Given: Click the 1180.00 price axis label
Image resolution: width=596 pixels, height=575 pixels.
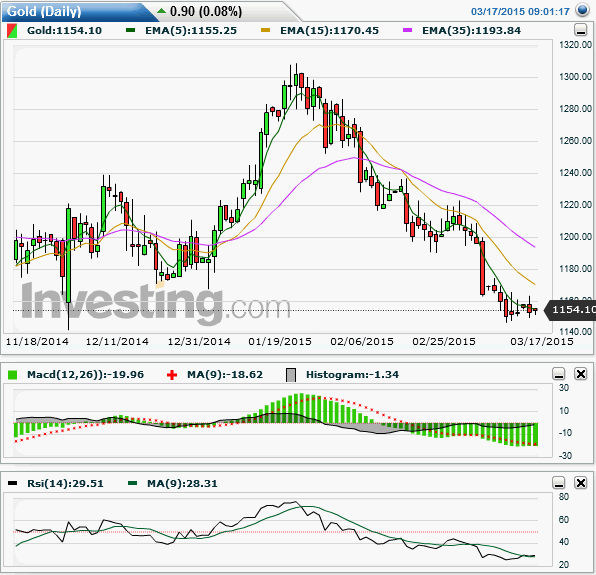Looking at the screenshot, I should tap(575, 269).
